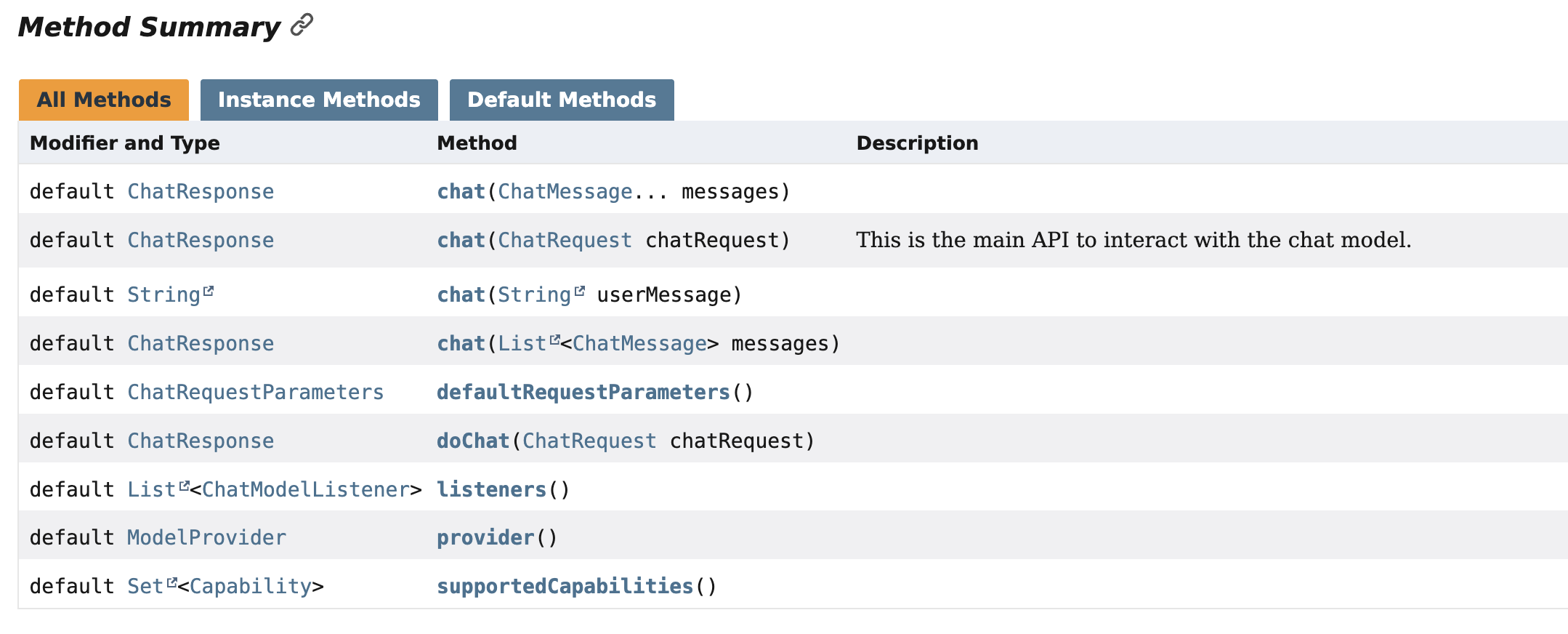Open the defaultRequestParameters method link
This screenshot has height=634, width=1568.
pyautogui.click(x=583, y=393)
